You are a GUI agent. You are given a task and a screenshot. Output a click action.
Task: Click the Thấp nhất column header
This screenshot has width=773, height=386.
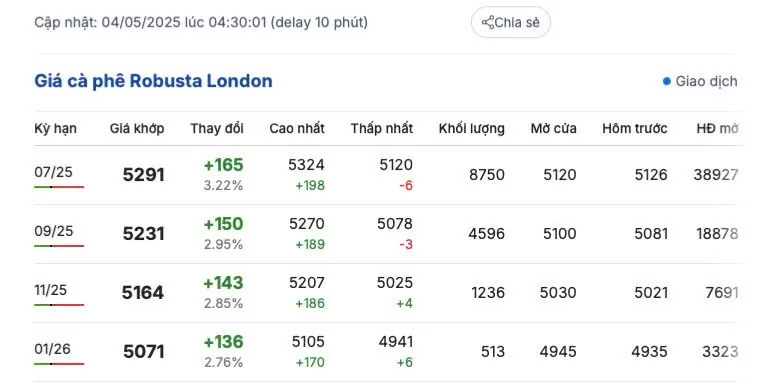click(x=382, y=129)
